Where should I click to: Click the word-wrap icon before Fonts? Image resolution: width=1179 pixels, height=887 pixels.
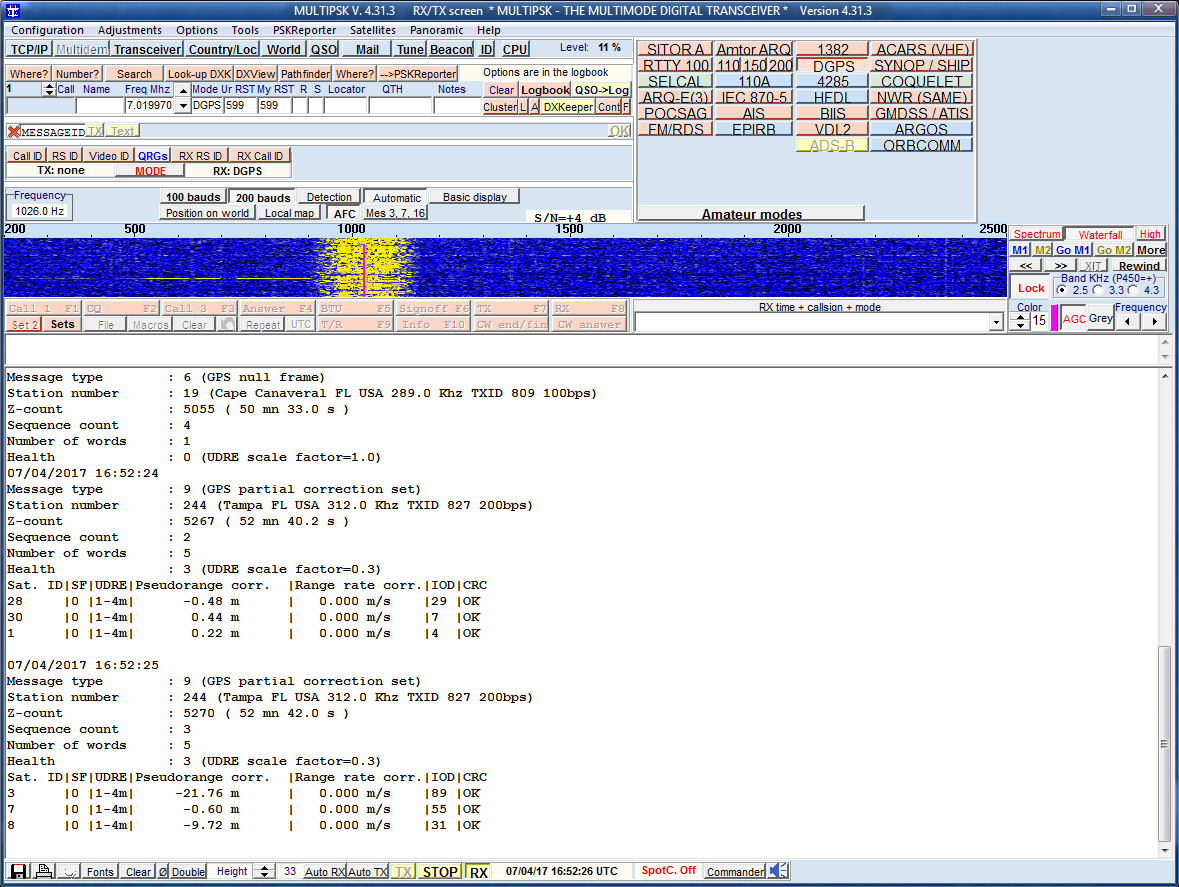70,871
